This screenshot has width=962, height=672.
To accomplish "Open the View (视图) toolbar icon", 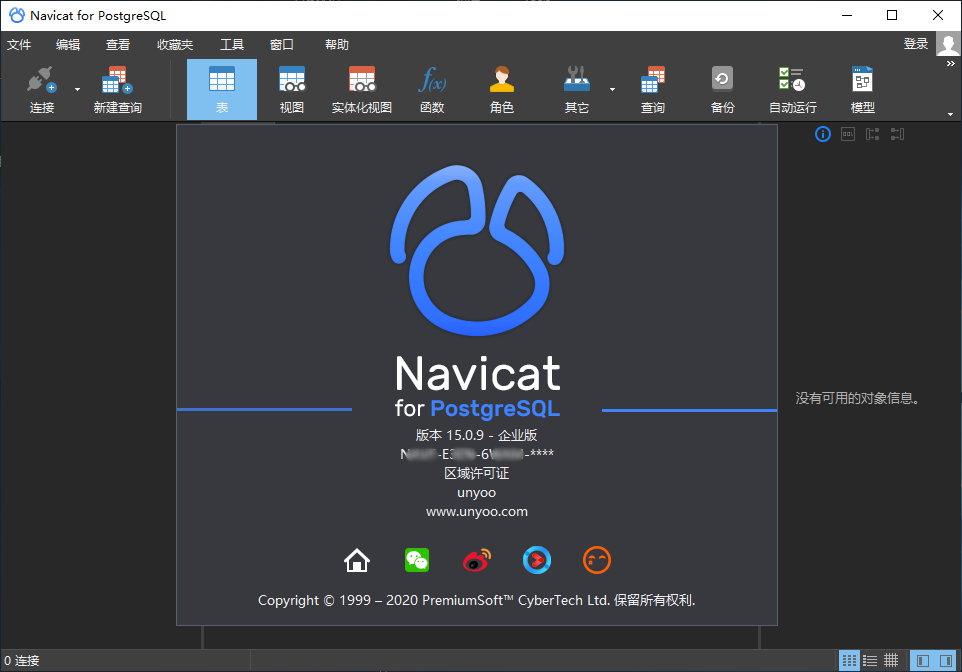I will click(x=291, y=79).
